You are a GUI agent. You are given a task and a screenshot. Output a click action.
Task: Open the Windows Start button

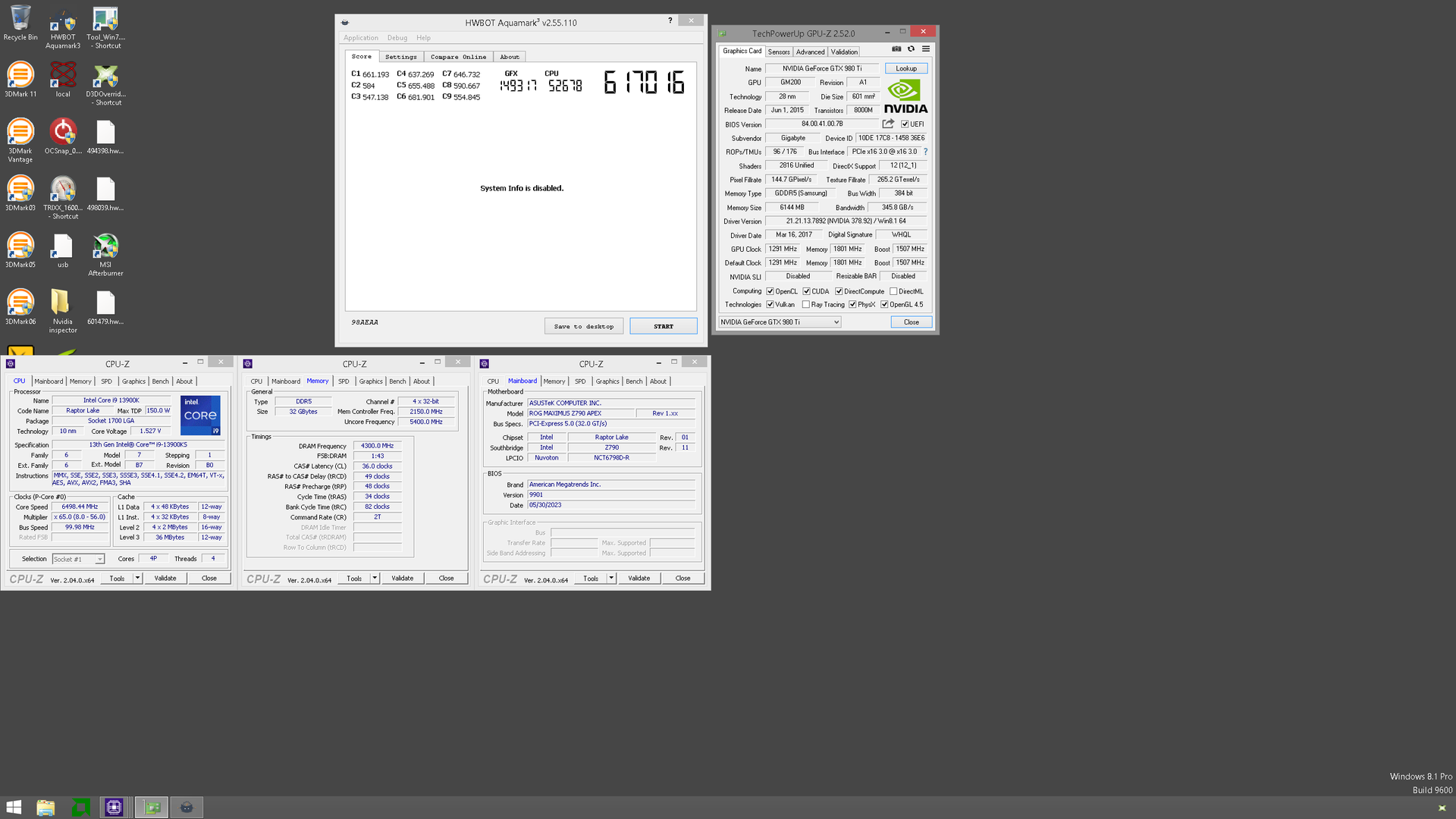coord(14,808)
